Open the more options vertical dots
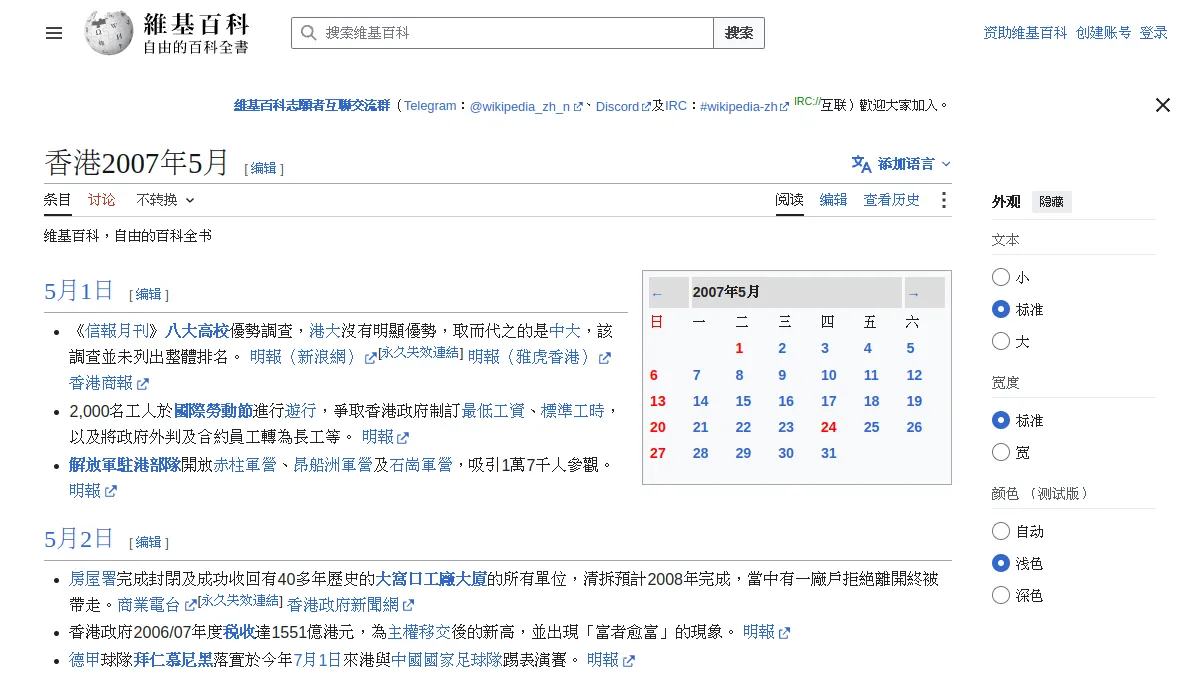 click(x=943, y=200)
